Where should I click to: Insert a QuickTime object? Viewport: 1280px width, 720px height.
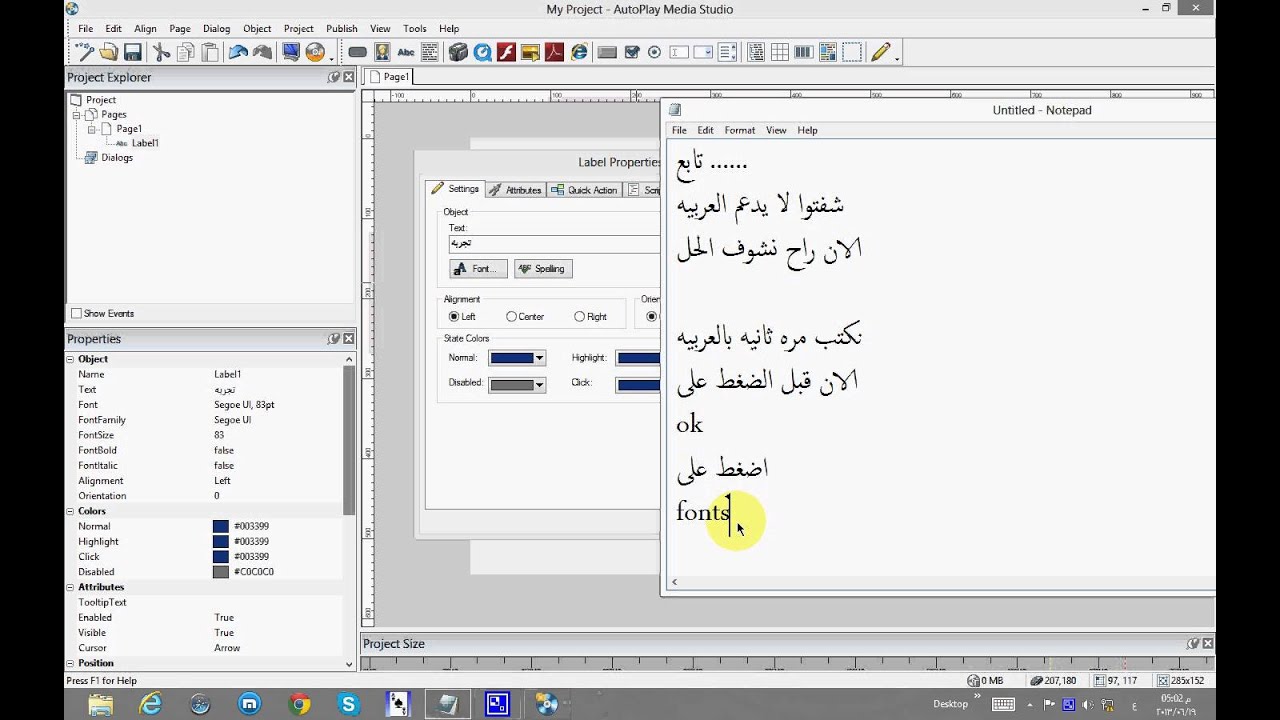tap(482, 52)
